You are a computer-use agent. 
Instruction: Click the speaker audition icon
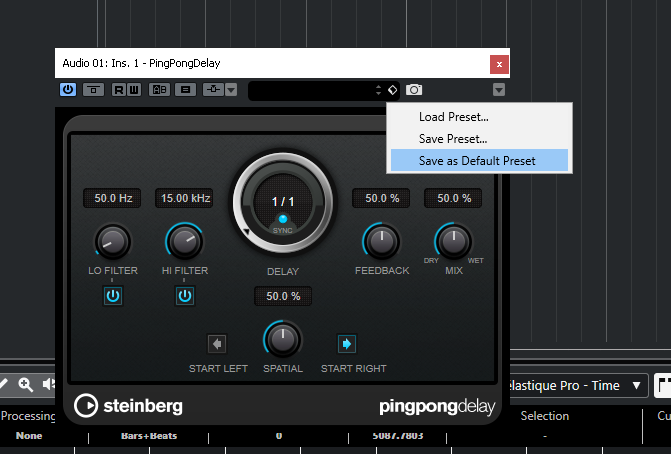(x=48, y=384)
